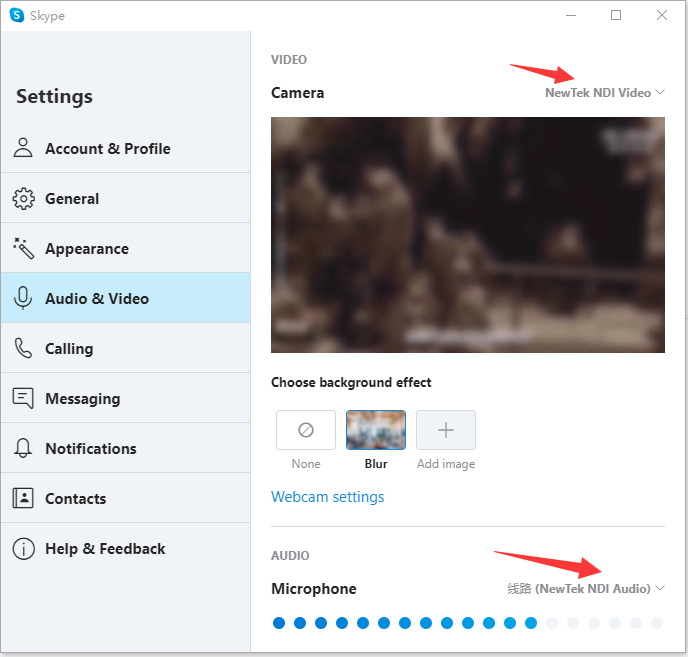Show the Notifications settings
This screenshot has height=657, width=688.
click(125, 448)
